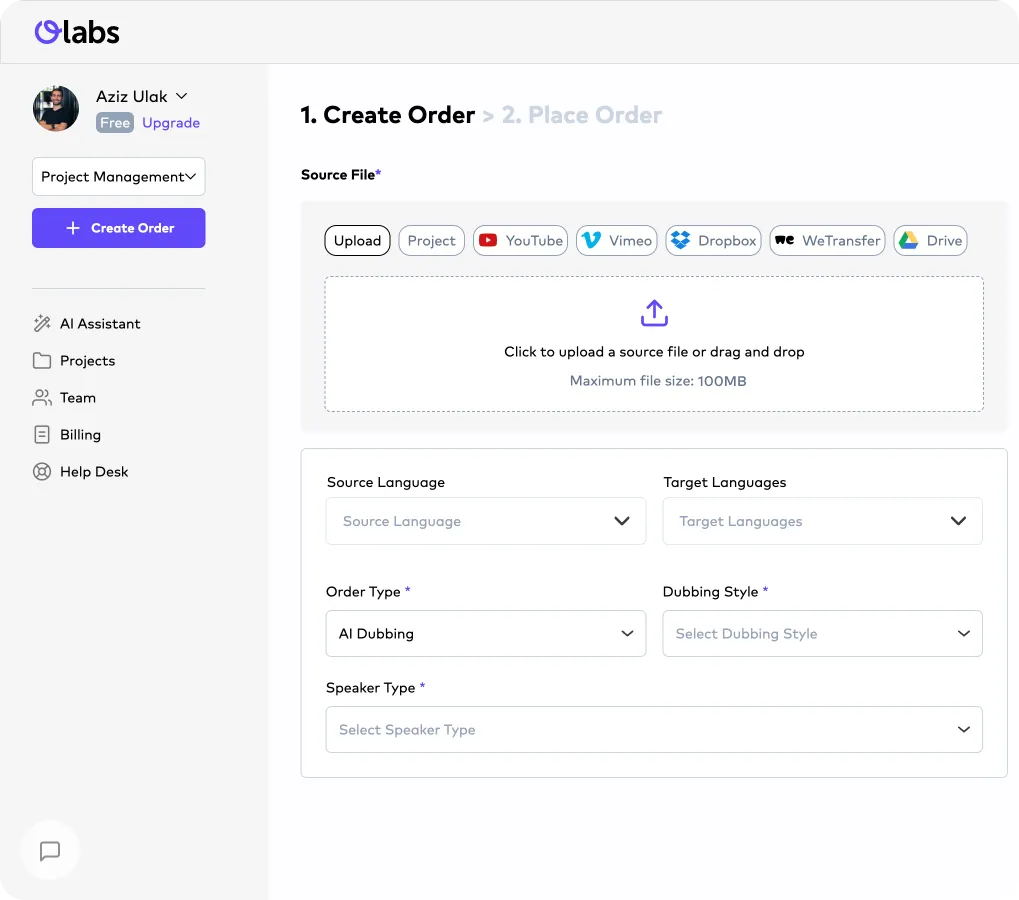Click the Upgrade link
This screenshot has height=900, width=1019.
pyautogui.click(x=171, y=123)
